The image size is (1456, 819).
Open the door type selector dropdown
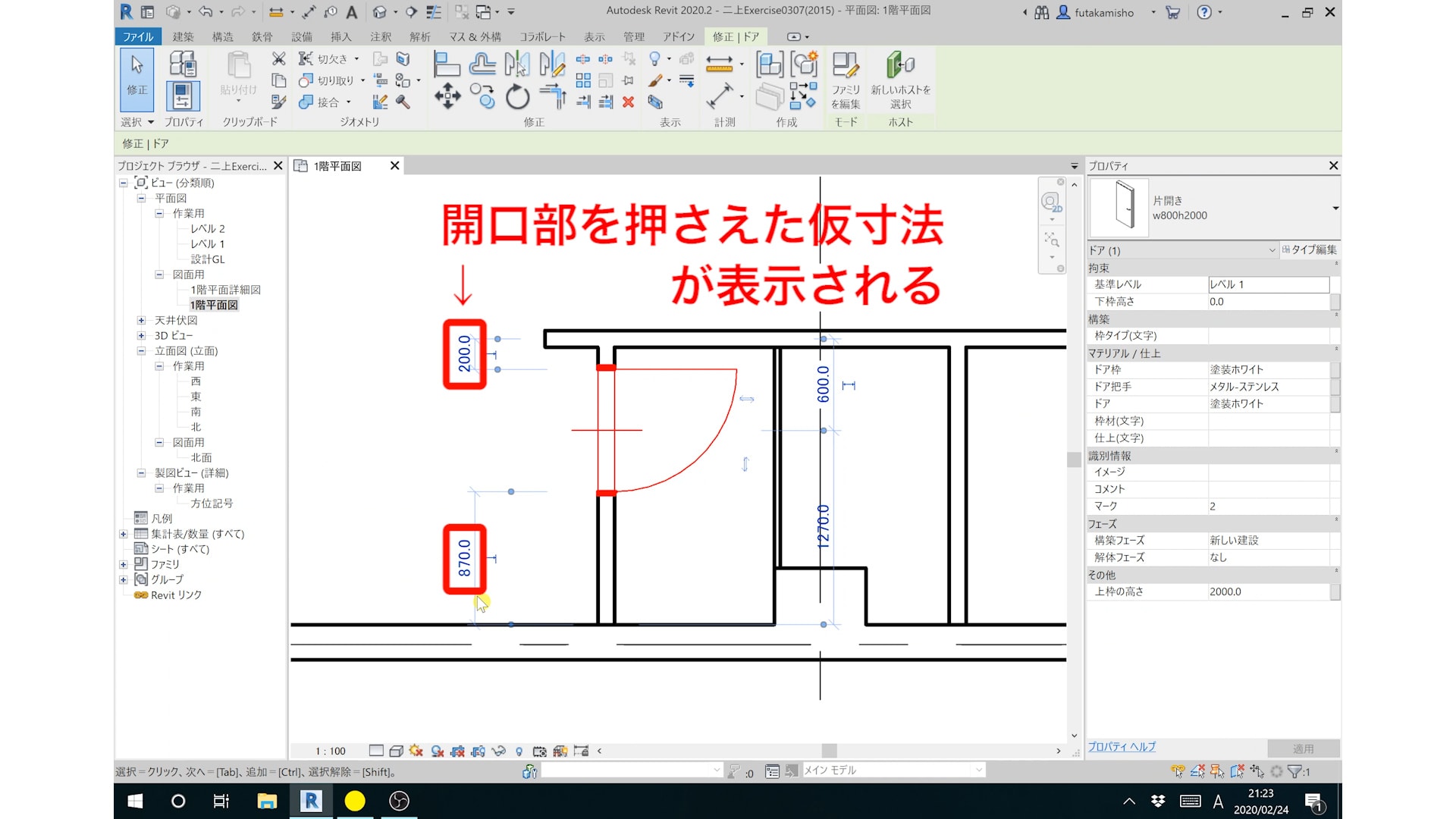point(1335,208)
